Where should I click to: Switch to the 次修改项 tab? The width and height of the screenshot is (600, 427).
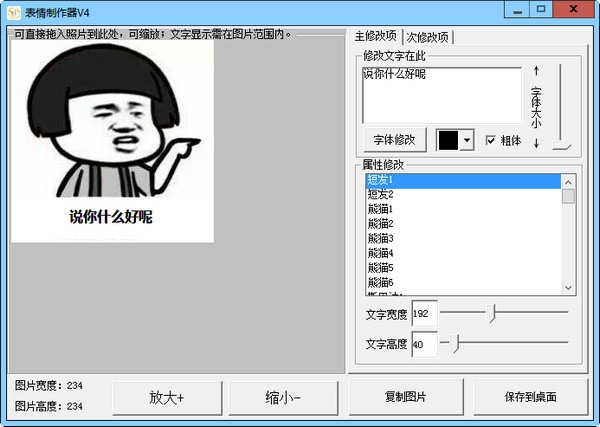[427, 37]
